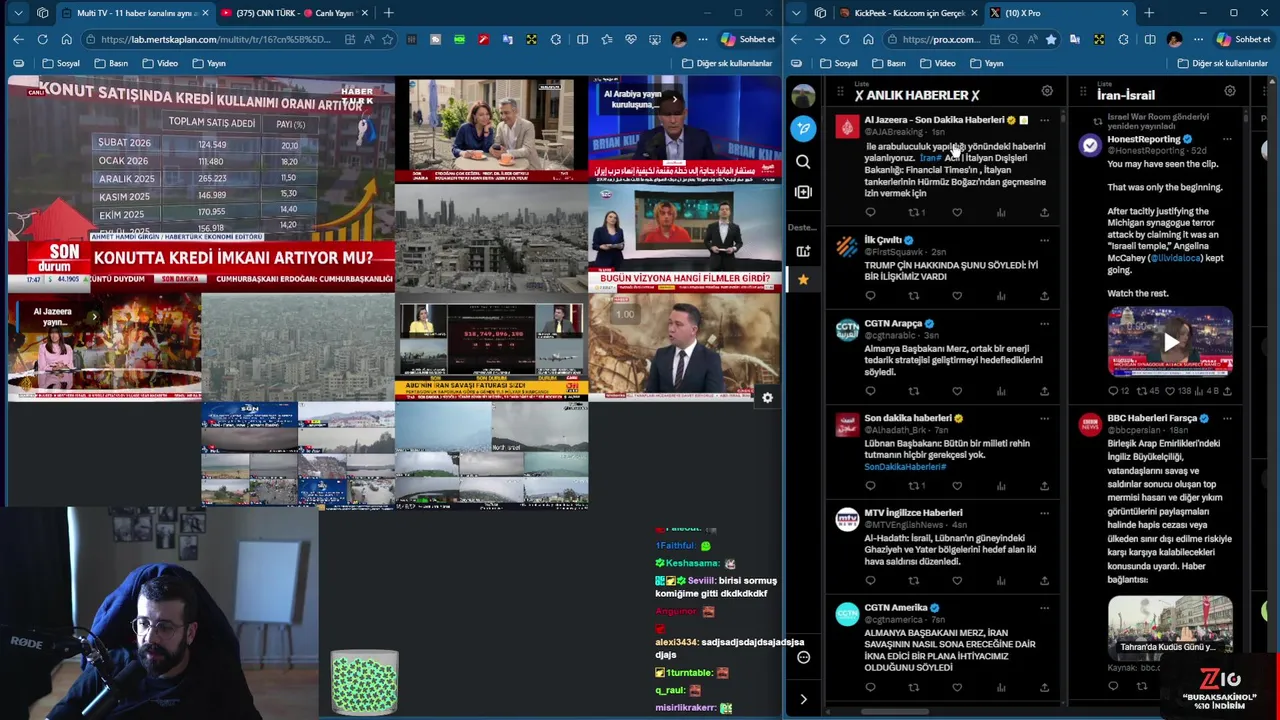Click drag handle of ANLIK HABERLER column
This screenshot has width=1280, height=720.
(x=840, y=91)
